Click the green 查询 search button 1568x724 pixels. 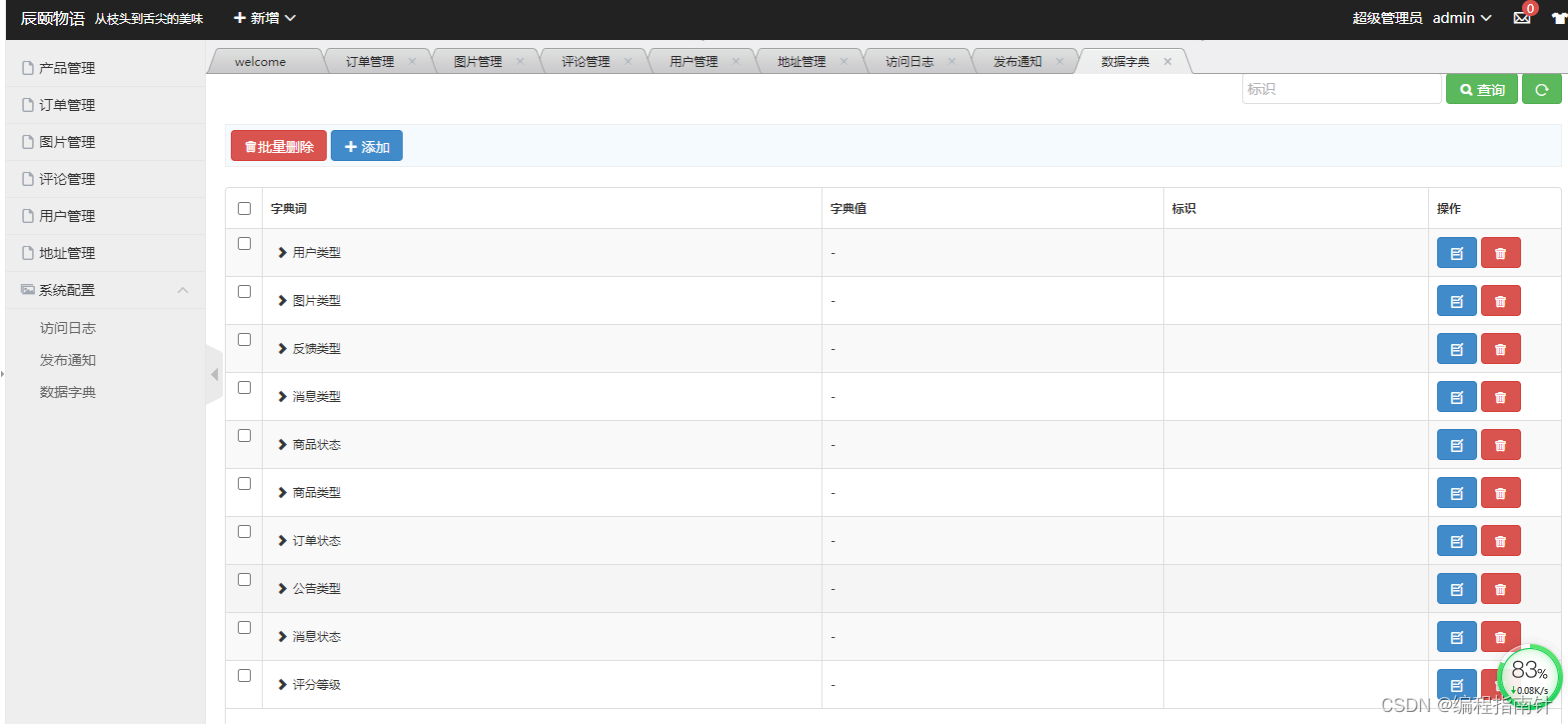1482,89
